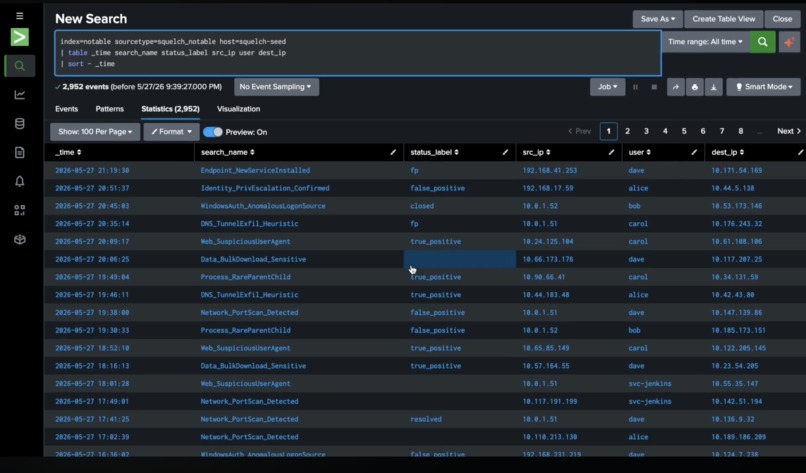The height and width of the screenshot is (473, 806).
Task: Go to results page 8
Action: point(741,132)
